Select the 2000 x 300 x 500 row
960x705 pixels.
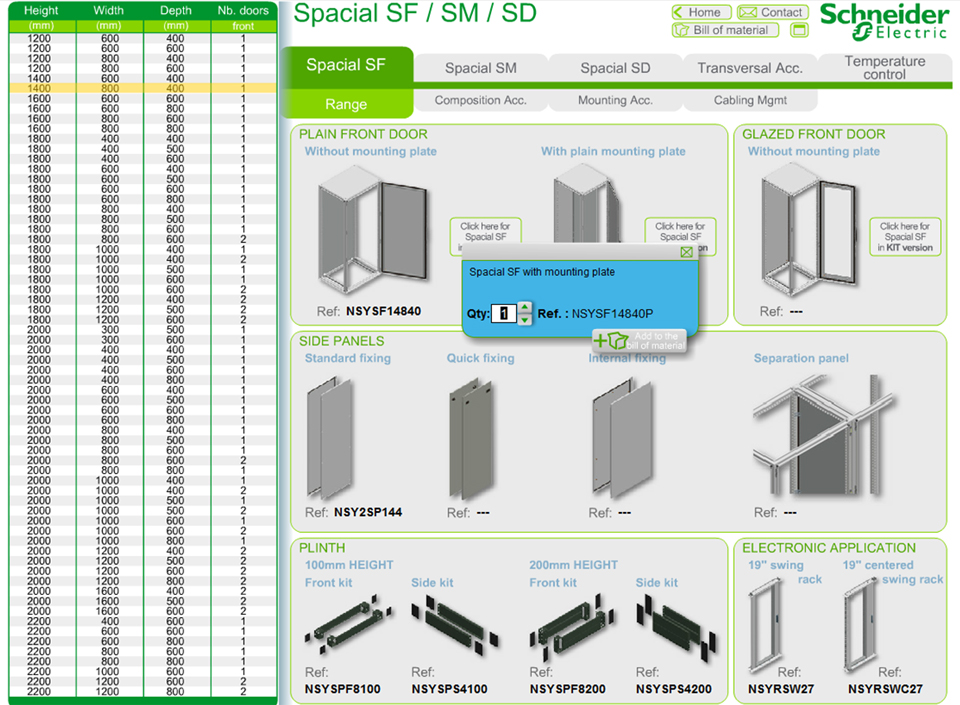[x=143, y=329]
